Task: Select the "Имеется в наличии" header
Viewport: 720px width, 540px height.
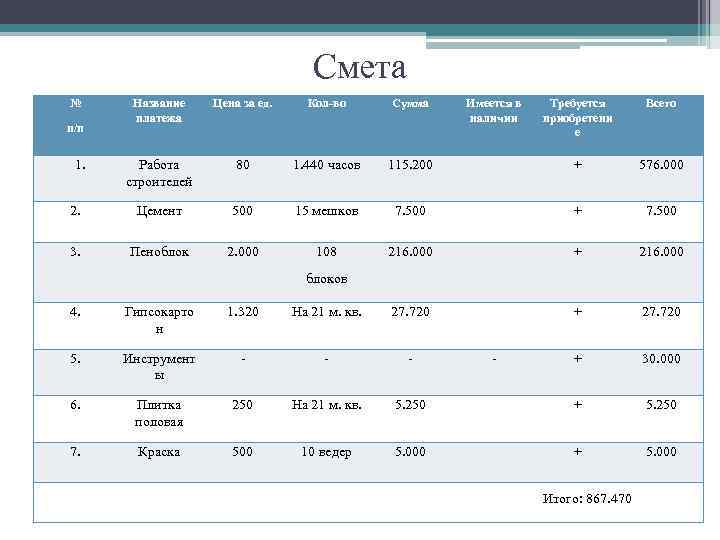Action: (494, 111)
